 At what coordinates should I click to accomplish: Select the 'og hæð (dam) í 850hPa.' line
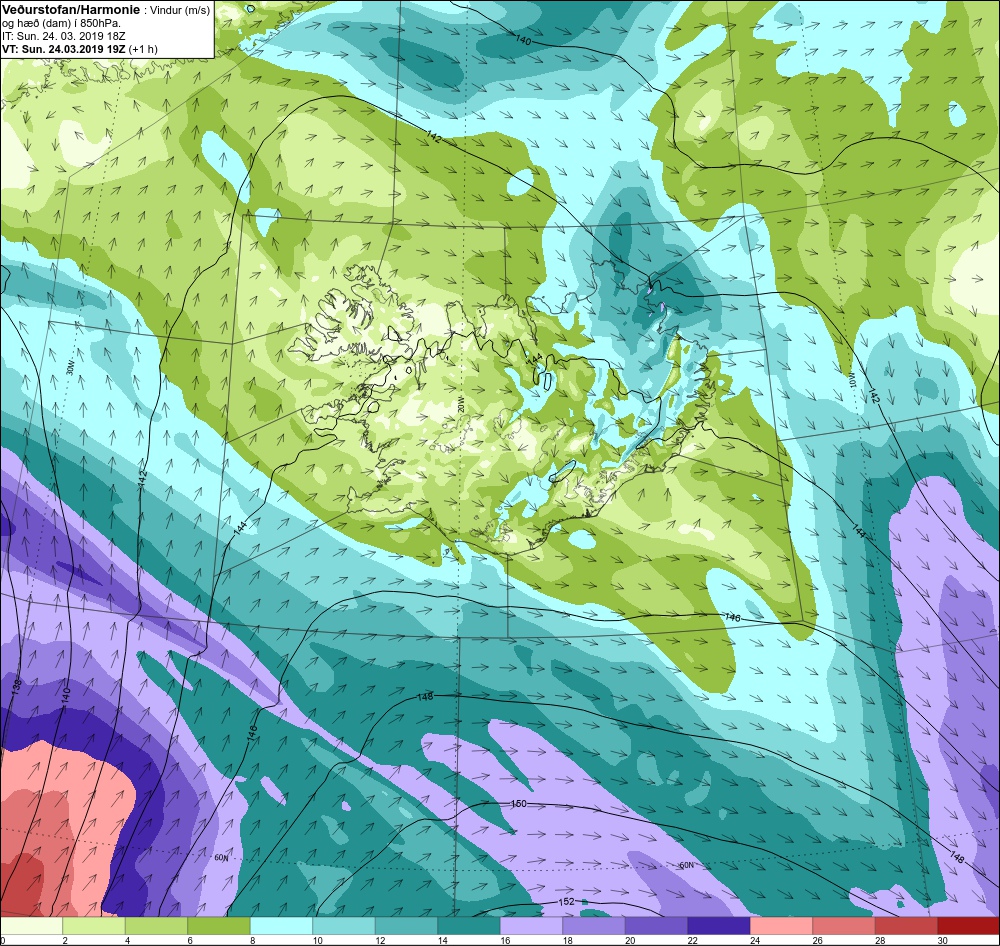tap(61, 24)
